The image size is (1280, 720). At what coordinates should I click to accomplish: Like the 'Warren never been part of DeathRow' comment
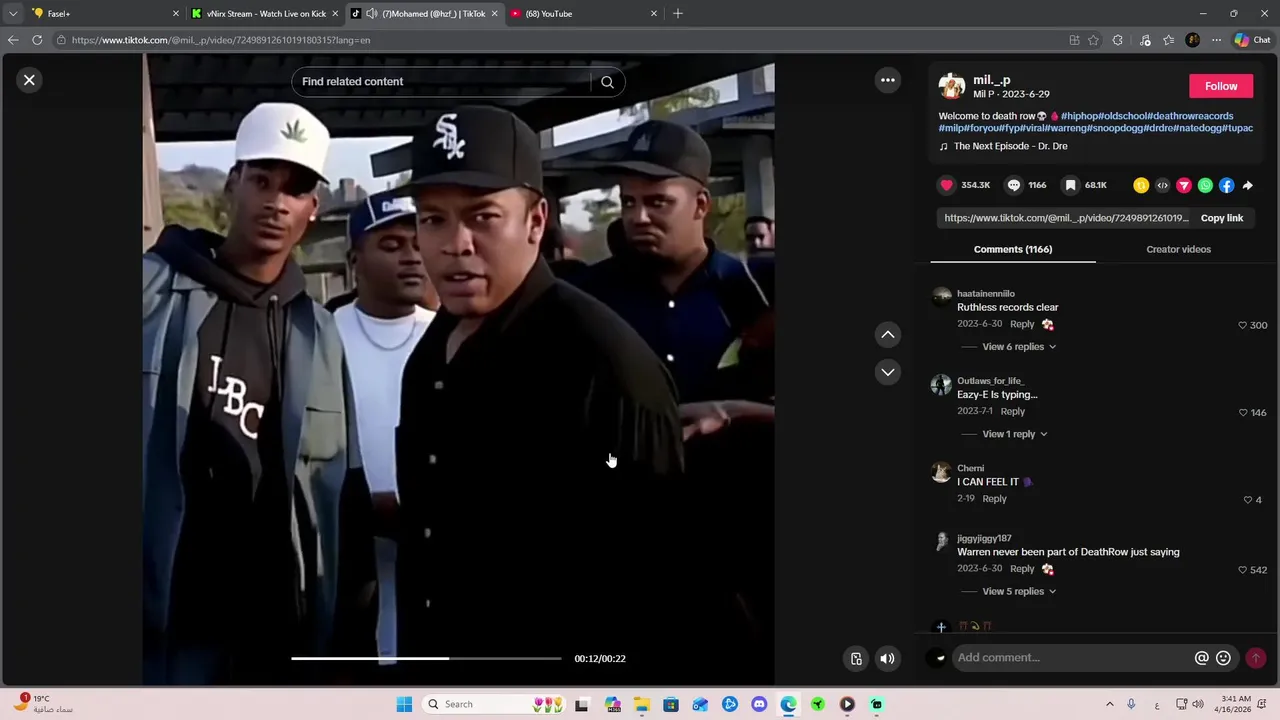(1243, 570)
